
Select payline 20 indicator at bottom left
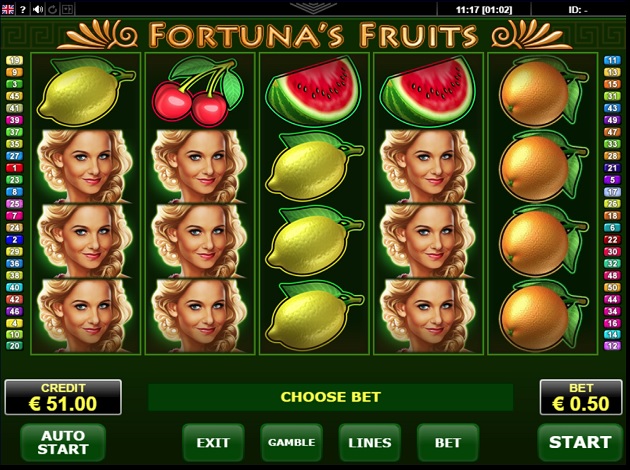(14, 346)
